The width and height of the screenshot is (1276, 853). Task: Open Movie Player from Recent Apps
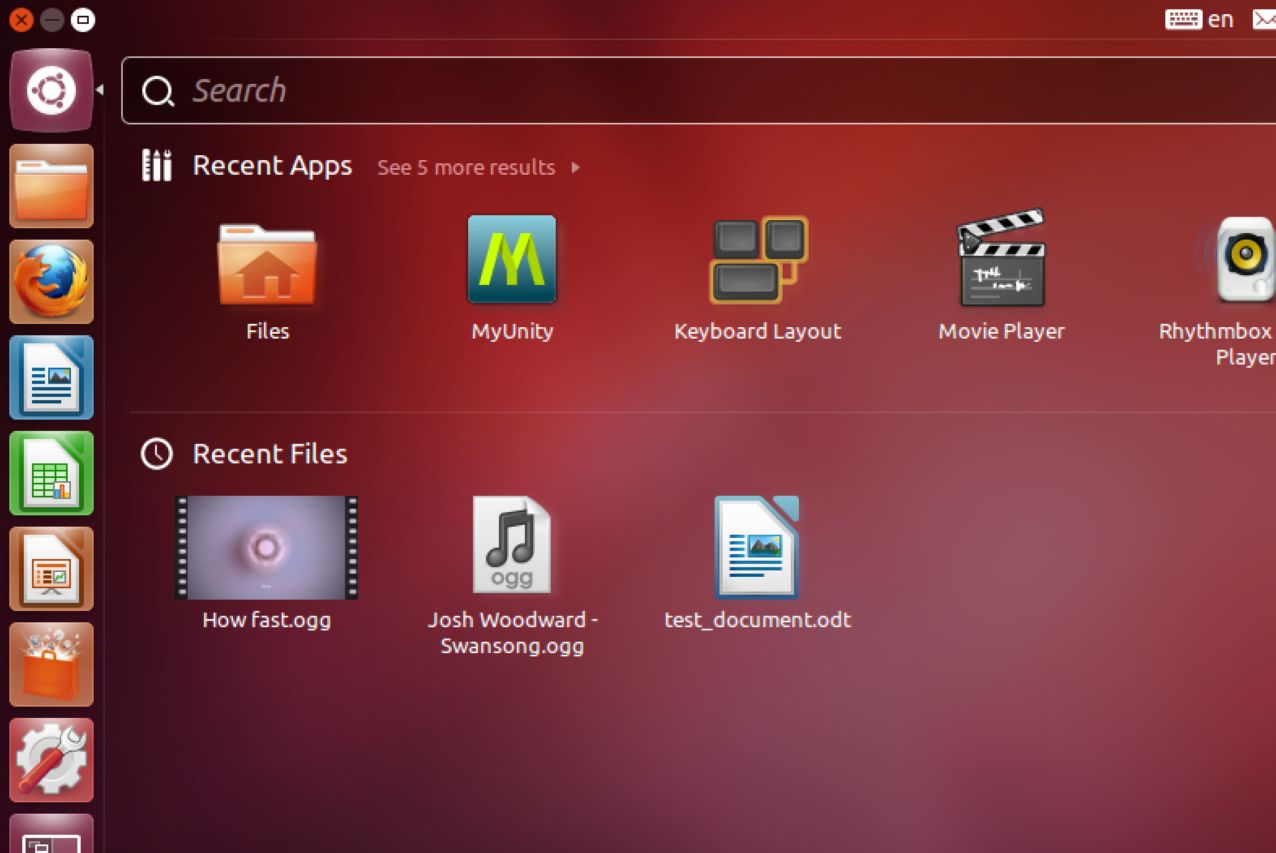point(1001,258)
